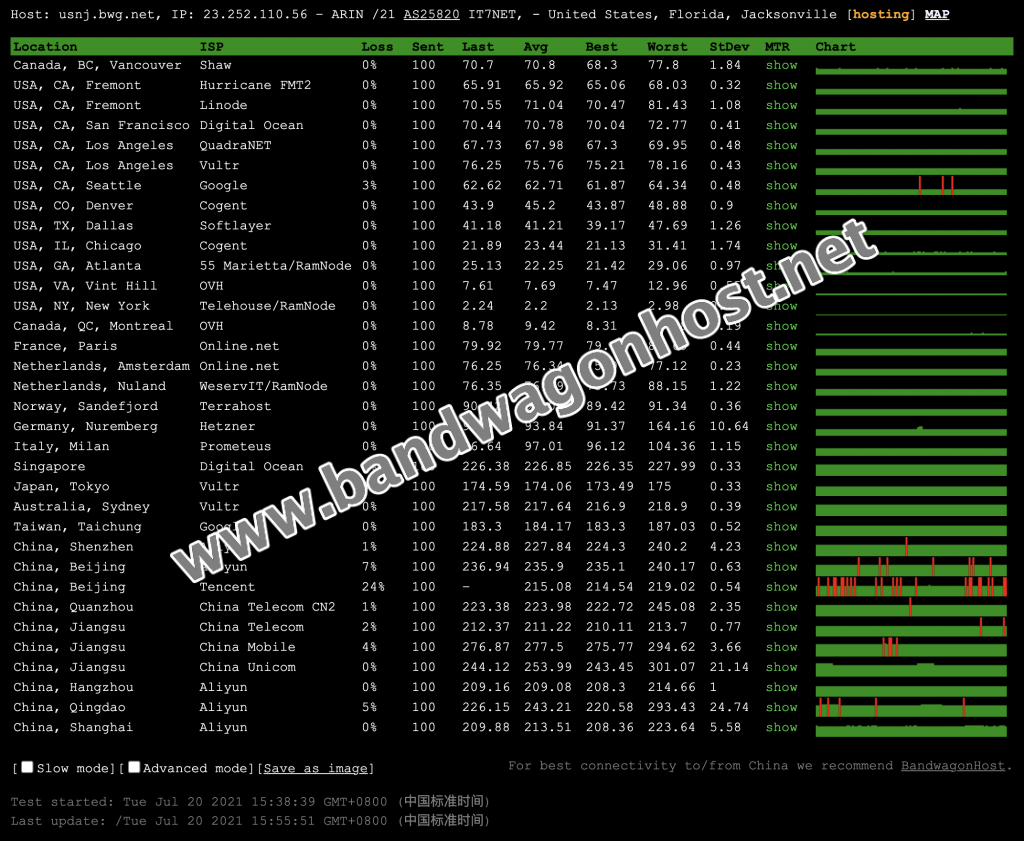The height and width of the screenshot is (841, 1024).
Task: Click the "24%" loss value for Tencent
Action: (x=374, y=588)
